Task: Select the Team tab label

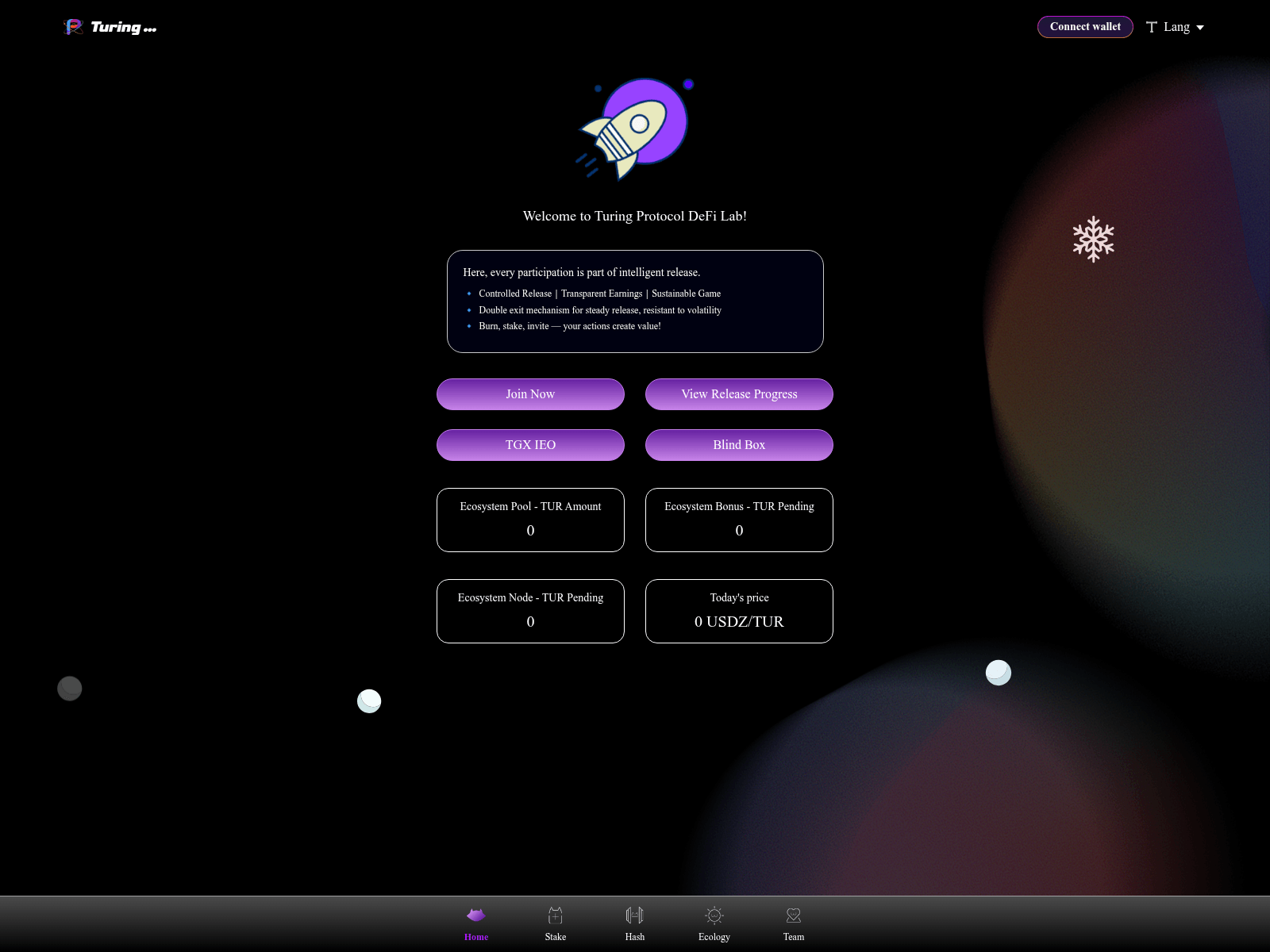Action: 793,937
